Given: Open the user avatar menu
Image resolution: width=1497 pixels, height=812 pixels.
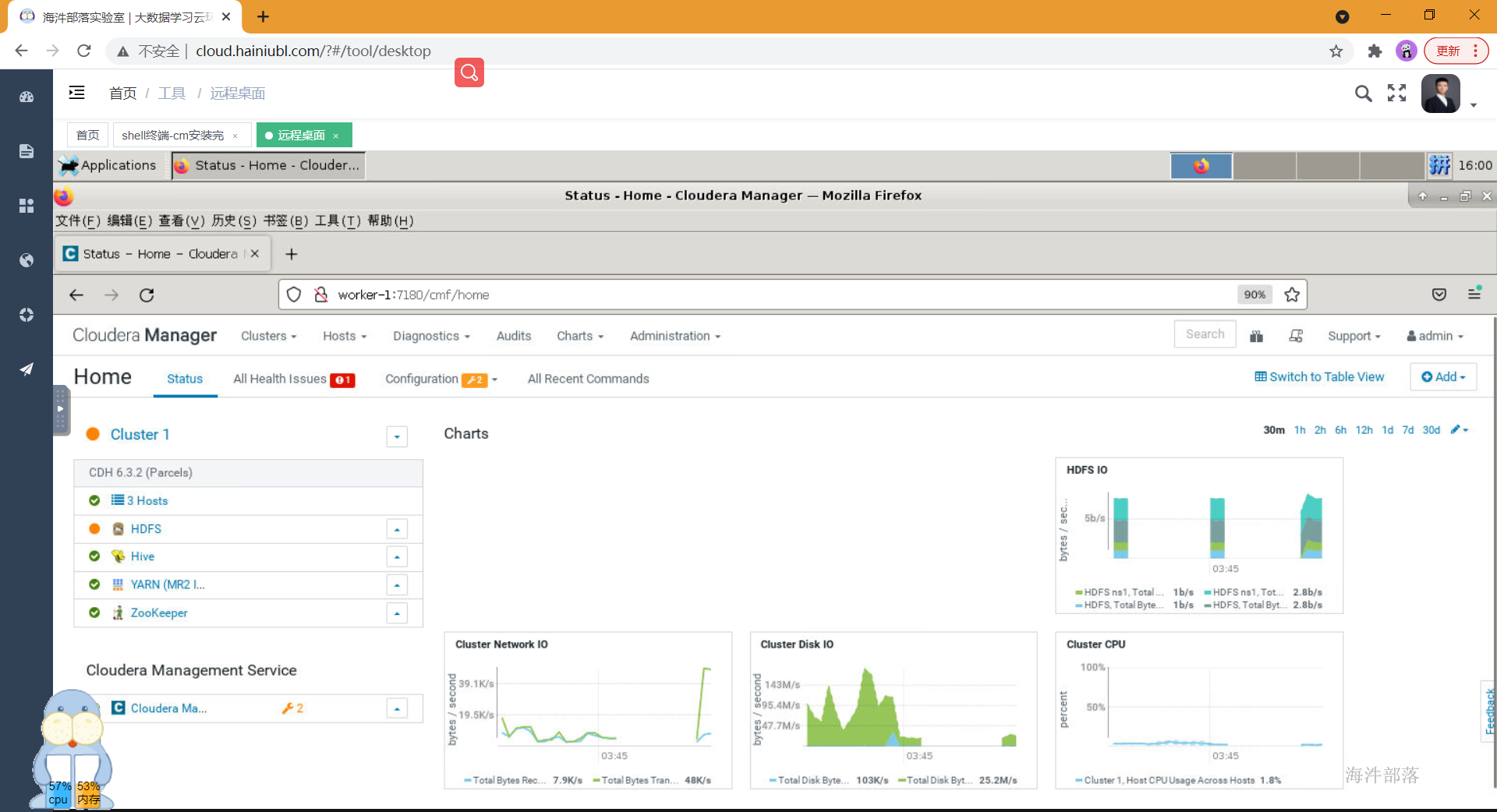Looking at the screenshot, I should coord(1441,94).
